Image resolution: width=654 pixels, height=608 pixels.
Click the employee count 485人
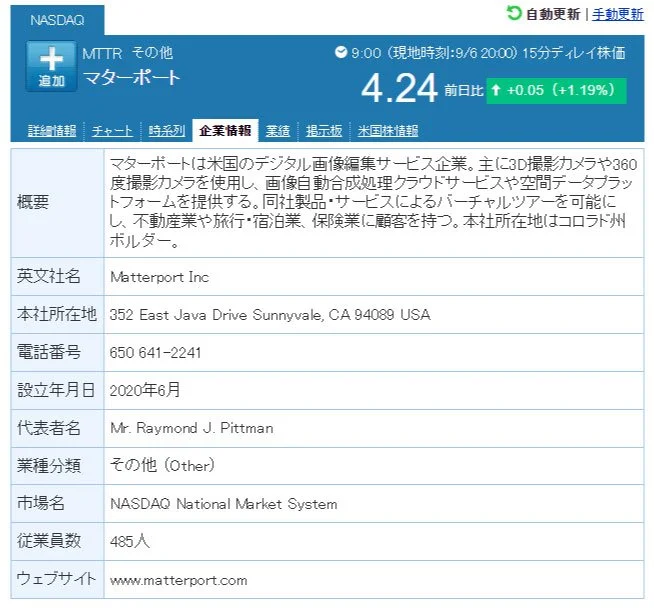pyautogui.click(x=130, y=541)
